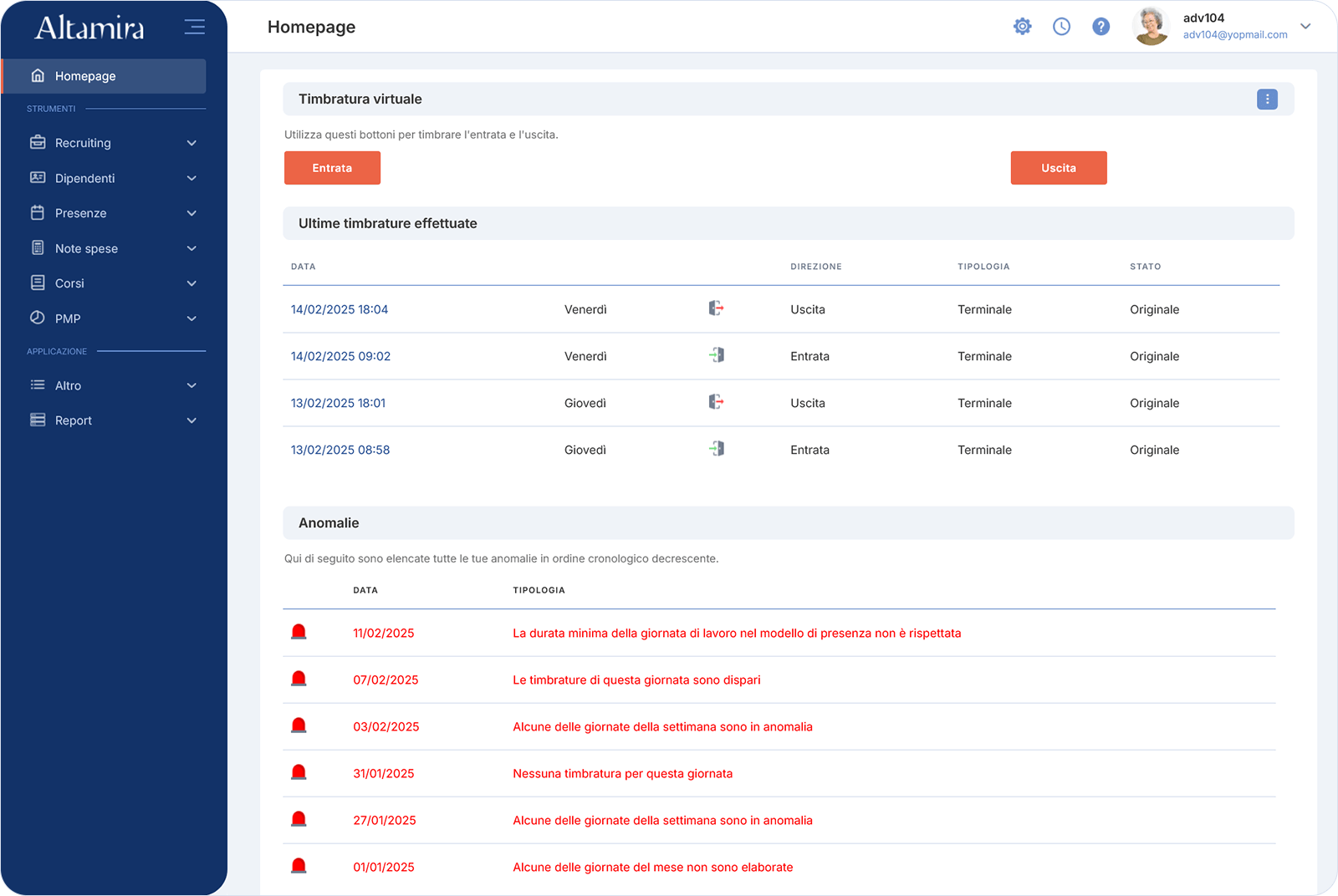The width and height of the screenshot is (1338, 896).
Task: Expand the Note spese menu chevron
Action: click(x=192, y=248)
